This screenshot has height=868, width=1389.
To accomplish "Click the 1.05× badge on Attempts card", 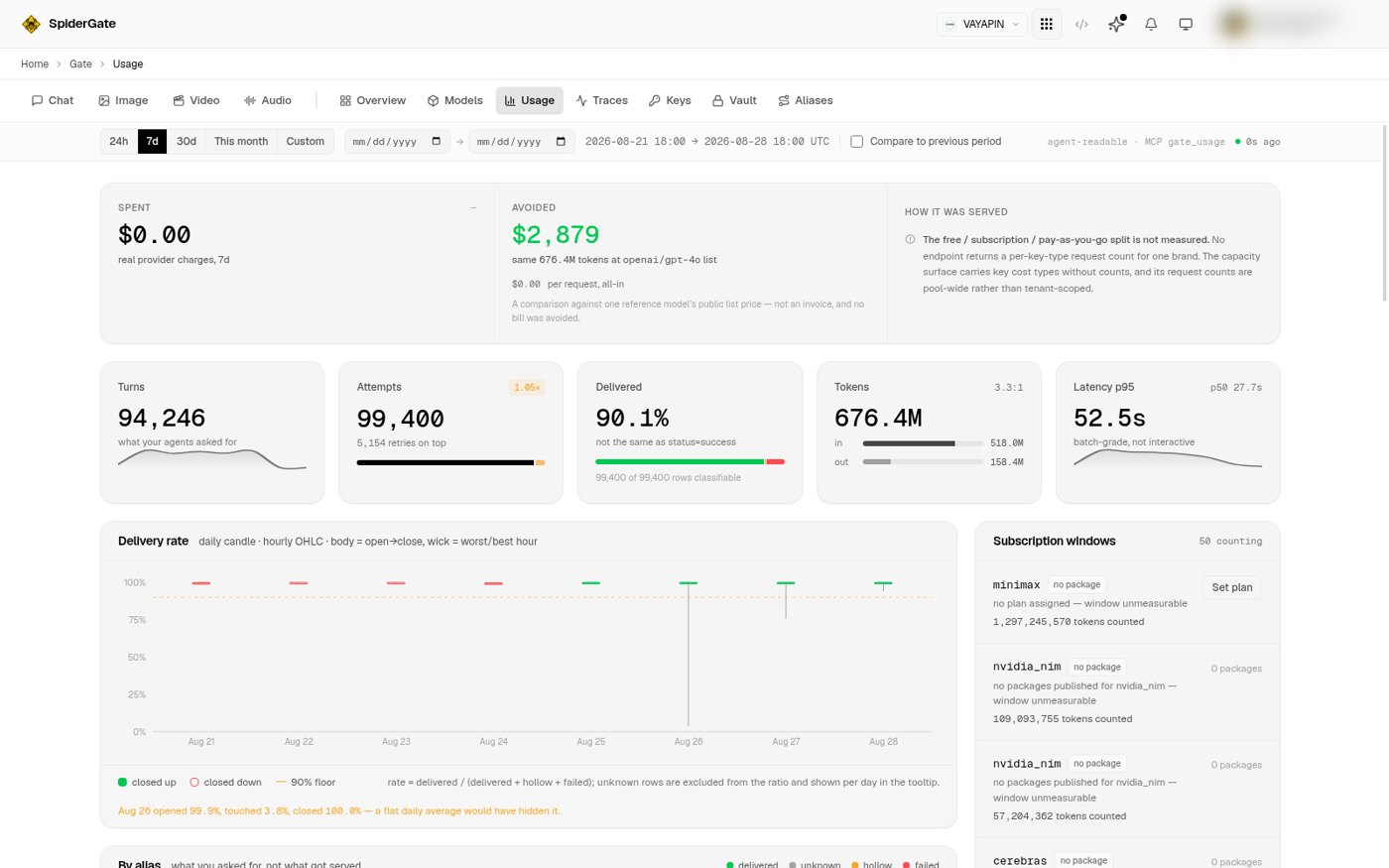I will coord(527,388).
